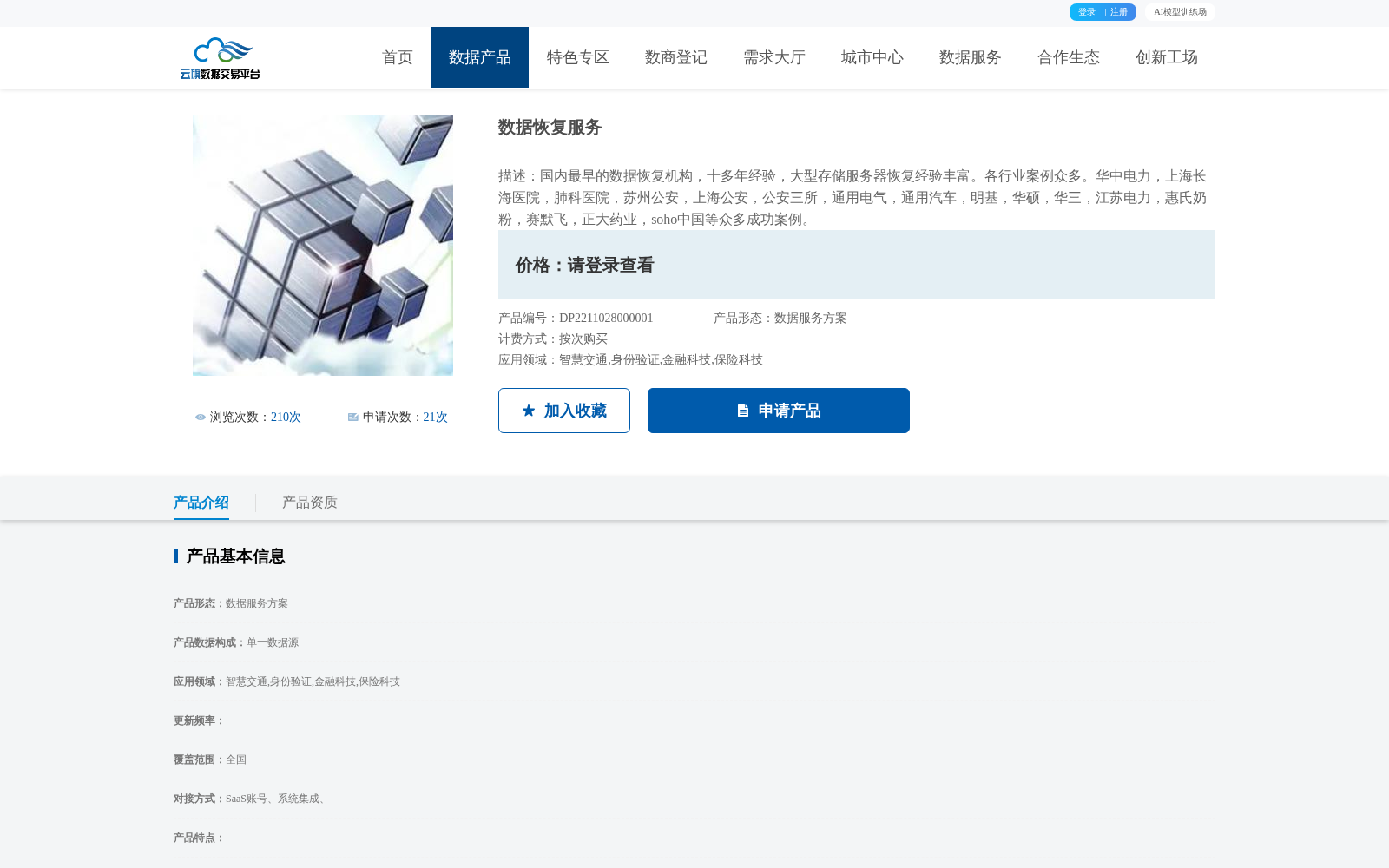Go to 创新工场 nav item
The width and height of the screenshot is (1389, 868).
tap(1167, 57)
